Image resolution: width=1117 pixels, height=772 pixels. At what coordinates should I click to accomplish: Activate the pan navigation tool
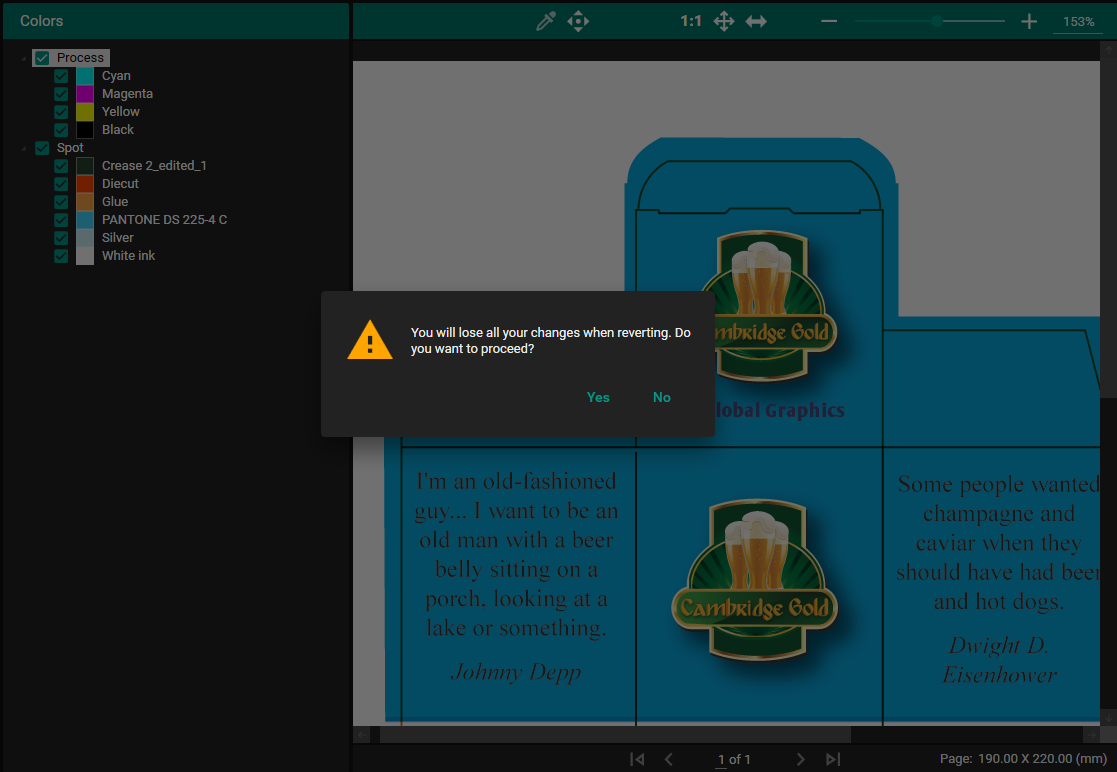coord(578,21)
